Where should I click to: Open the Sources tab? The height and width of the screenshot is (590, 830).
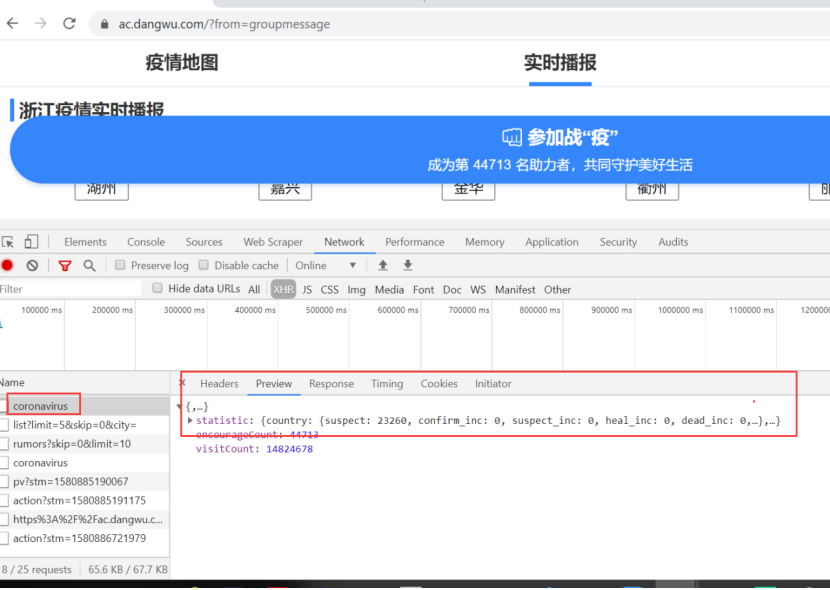tap(204, 242)
